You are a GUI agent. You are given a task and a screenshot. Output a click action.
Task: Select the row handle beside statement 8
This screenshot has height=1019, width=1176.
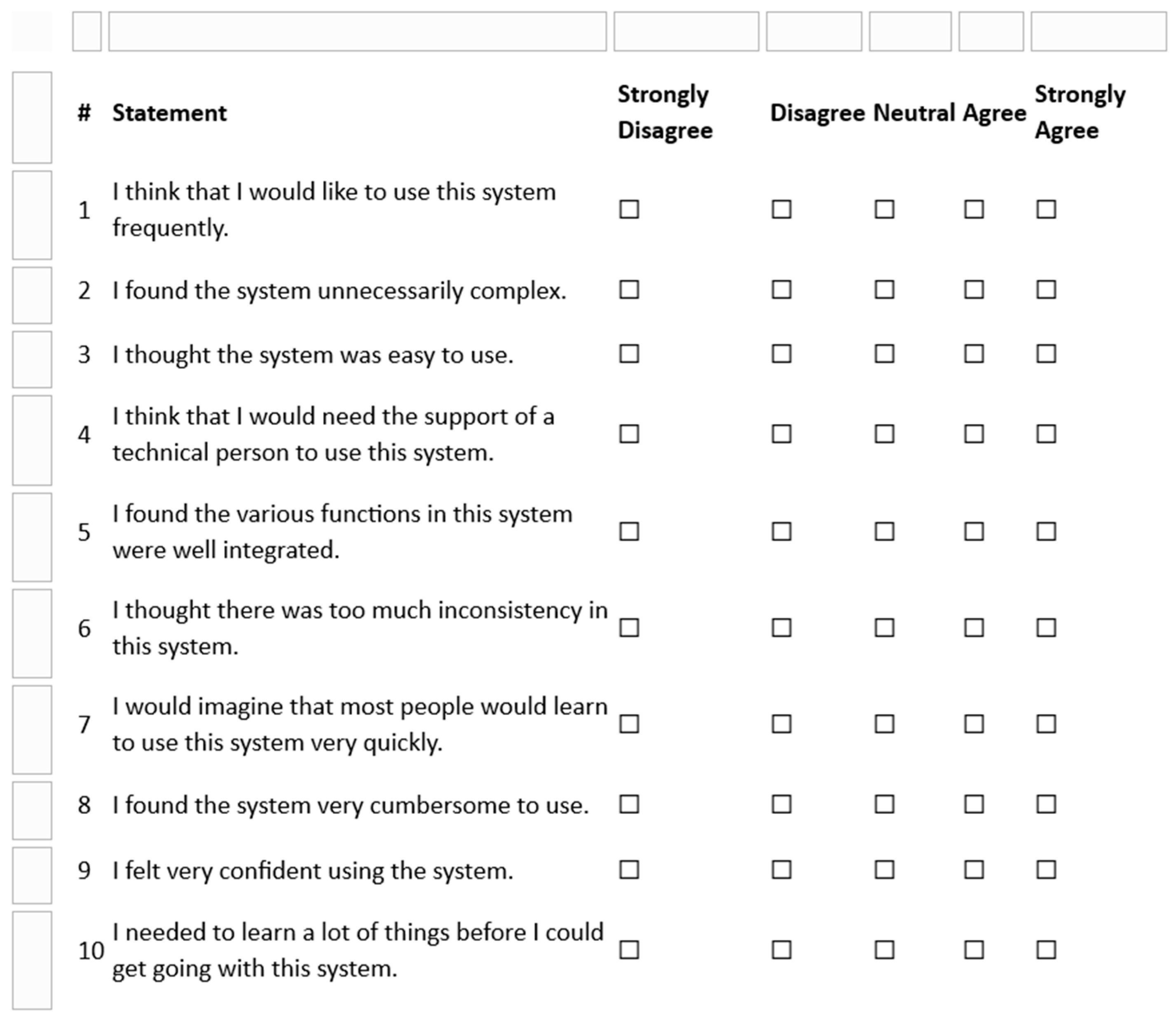click(32, 811)
